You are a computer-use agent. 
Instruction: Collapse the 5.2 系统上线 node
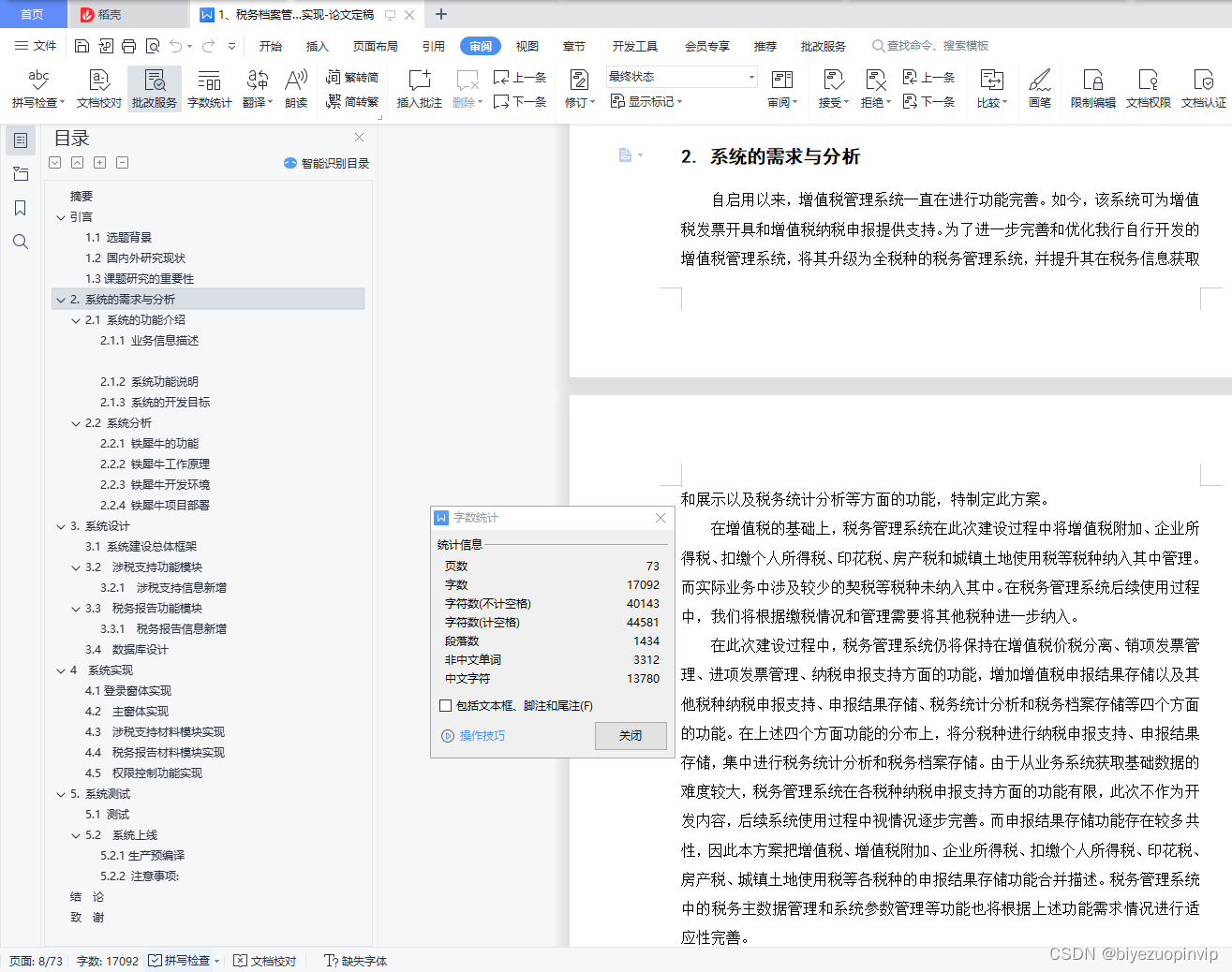click(x=76, y=835)
